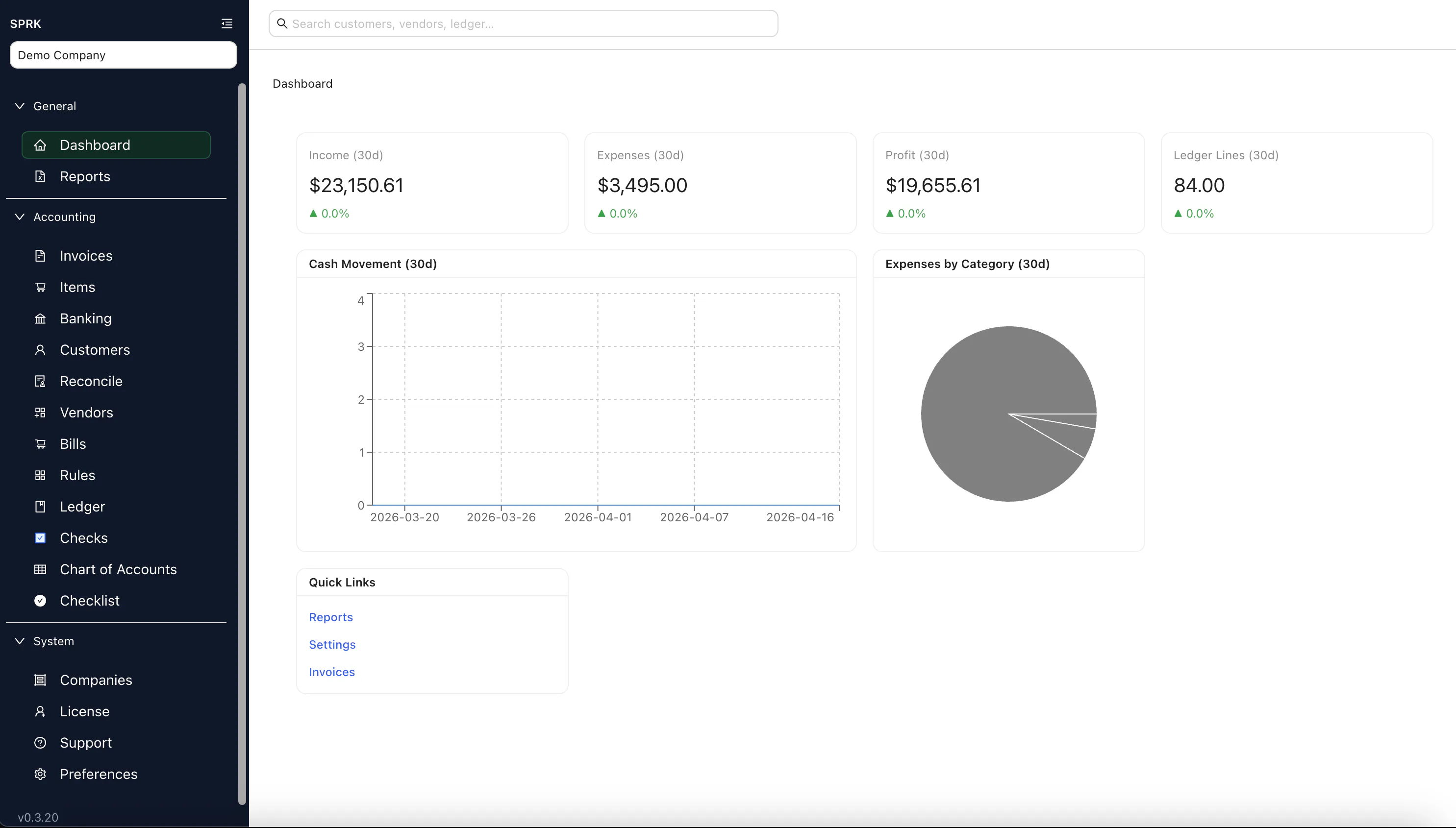
Task: Click the Support question mark icon
Action: pyautogui.click(x=40, y=743)
